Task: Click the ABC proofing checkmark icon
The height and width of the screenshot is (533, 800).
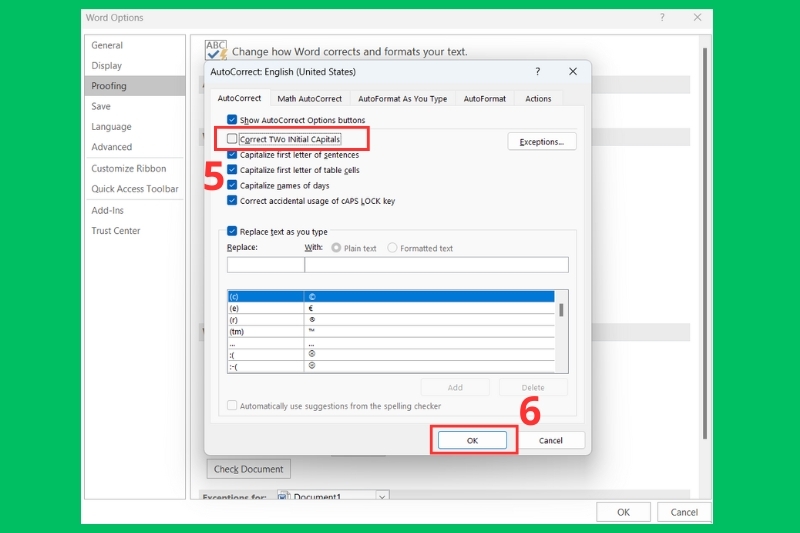Action: pos(216,50)
